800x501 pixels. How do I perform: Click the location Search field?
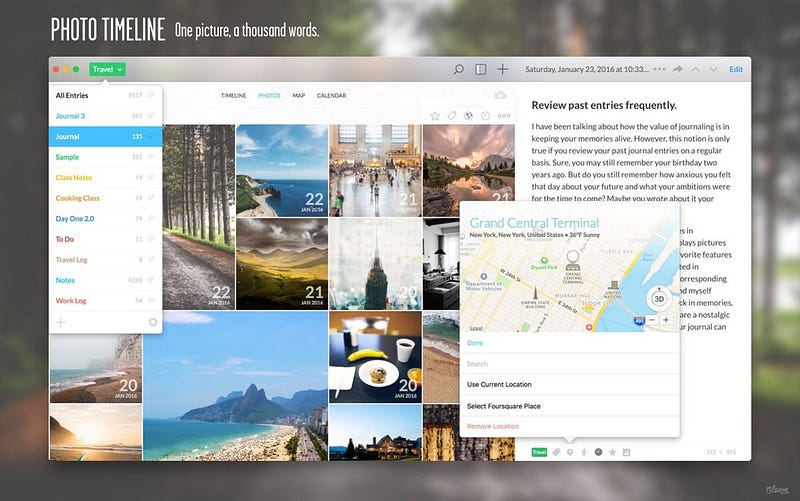[x=570, y=364]
